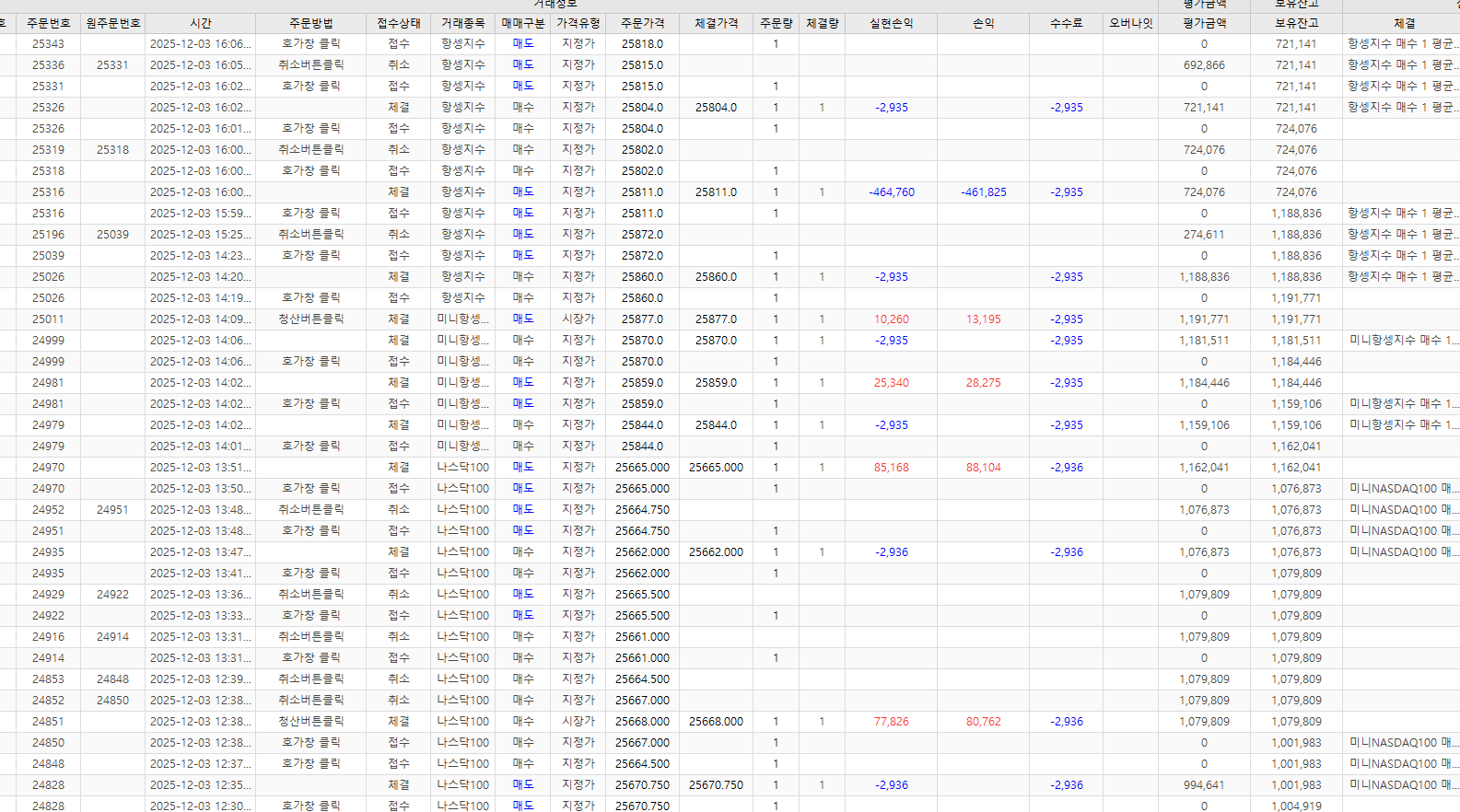
Task: Select original order number 25039 in row 25196
Action: (112, 234)
